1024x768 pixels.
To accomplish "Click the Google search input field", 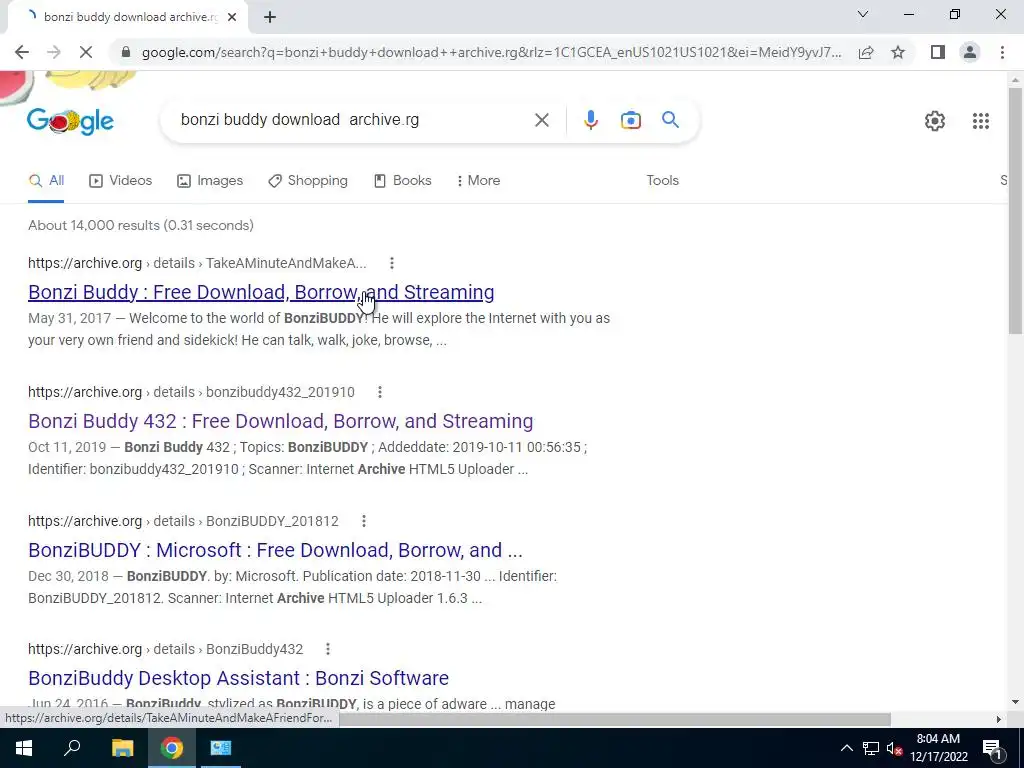I will 353,120.
